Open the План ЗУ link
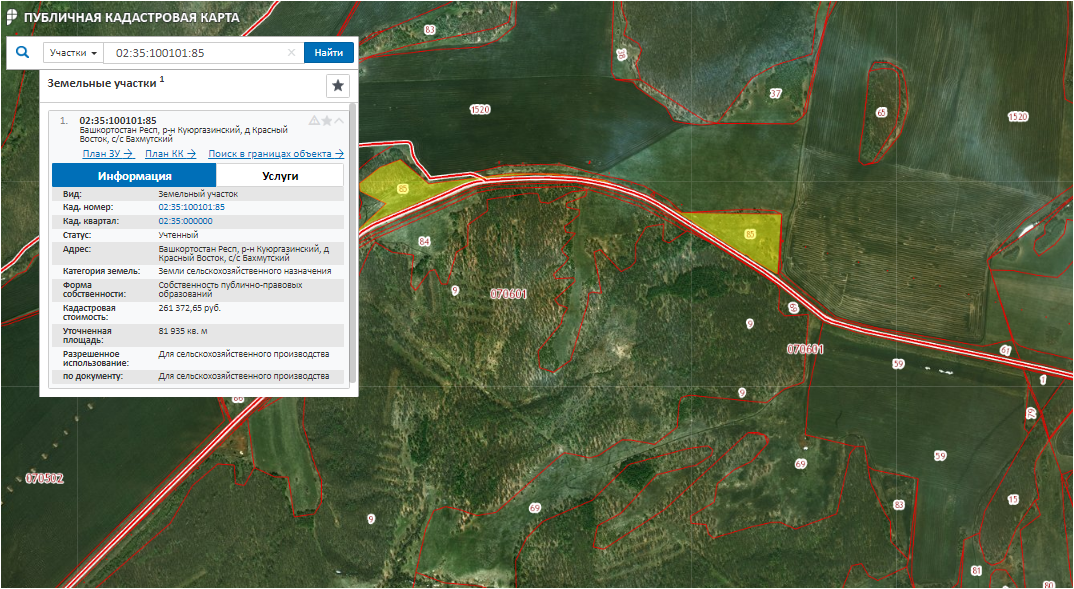The height and width of the screenshot is (589, 1074). (x=108, y=154)
